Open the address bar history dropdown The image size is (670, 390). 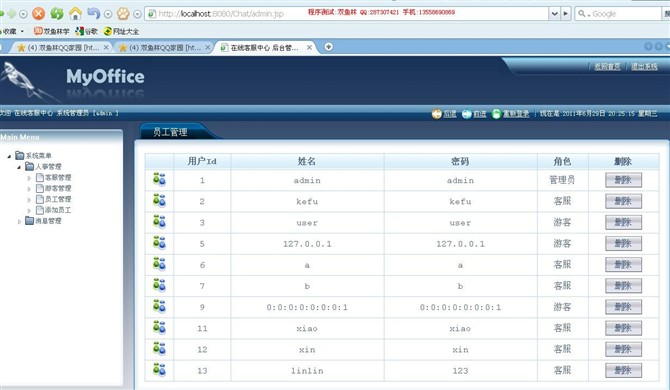[x=554, y=14]
